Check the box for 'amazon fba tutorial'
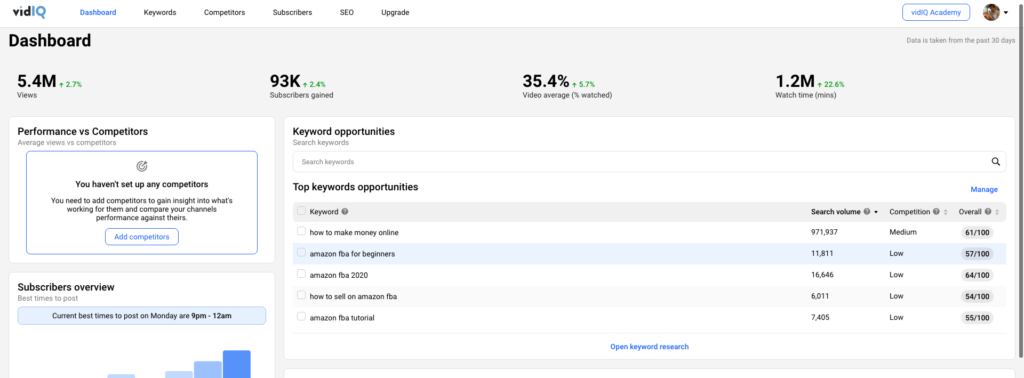1024x378 pixels. click(301, 316)
